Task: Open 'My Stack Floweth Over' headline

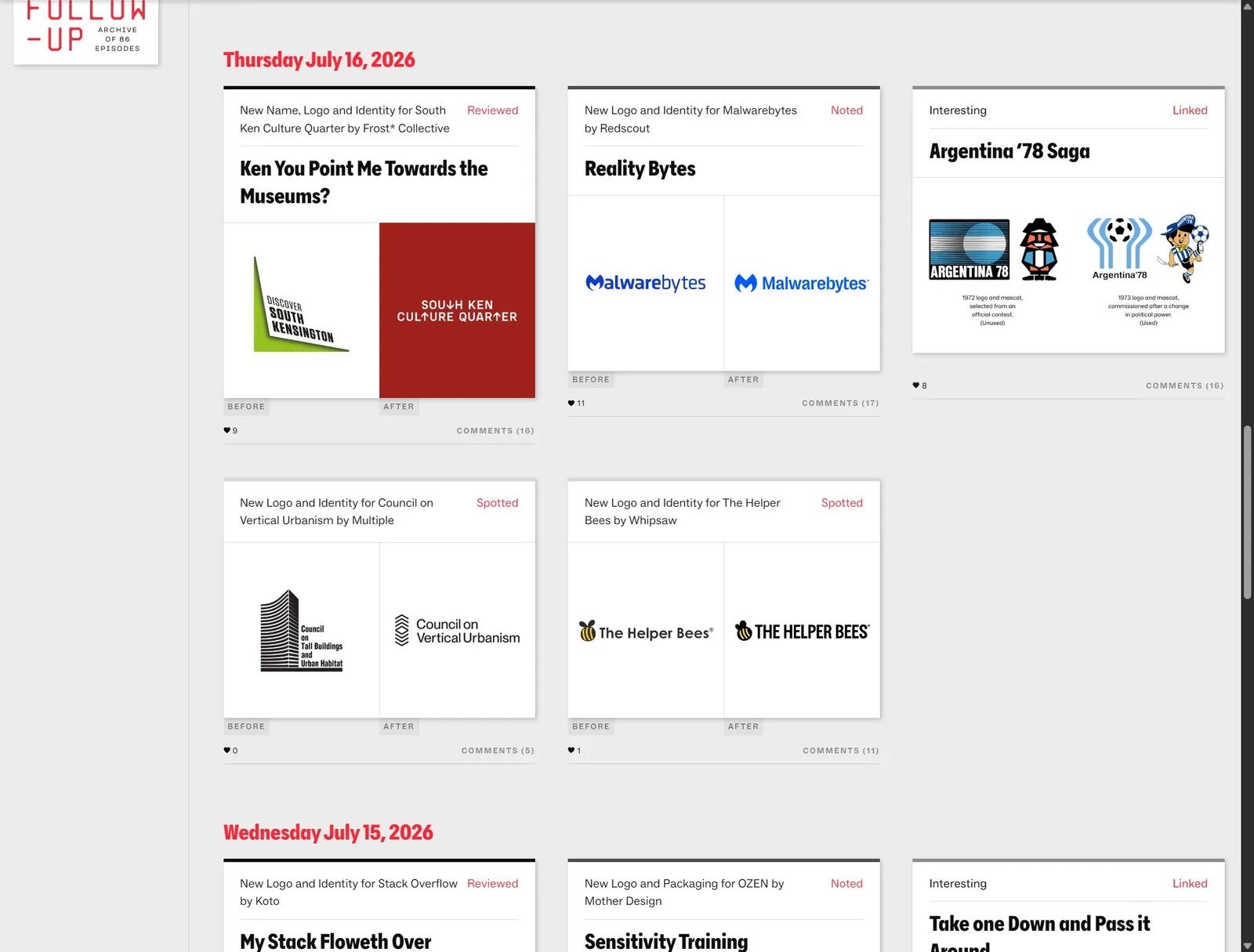Action: 335,940
